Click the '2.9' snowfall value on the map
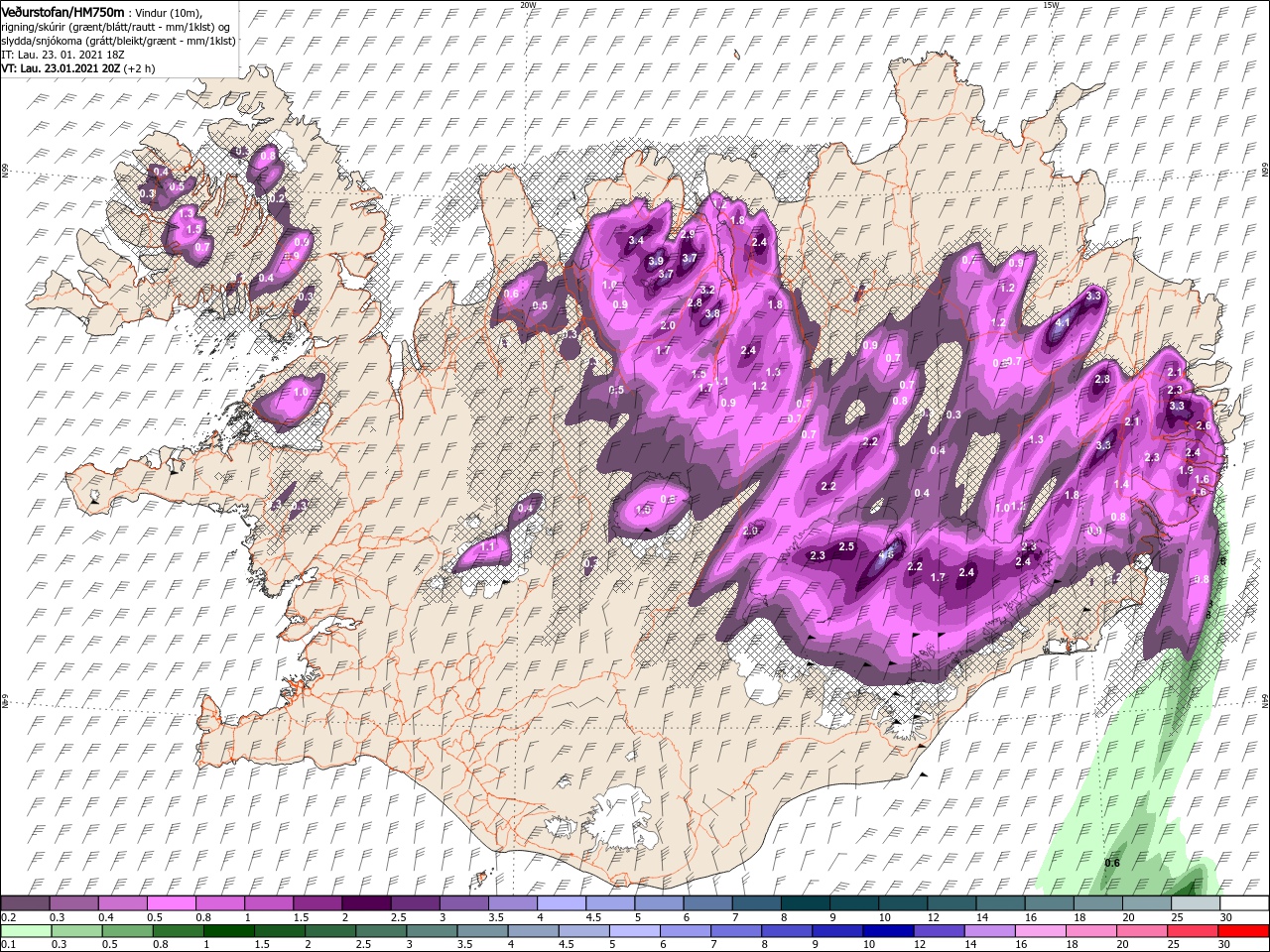This screenshot has height=952, width=1270. point(688,234)
